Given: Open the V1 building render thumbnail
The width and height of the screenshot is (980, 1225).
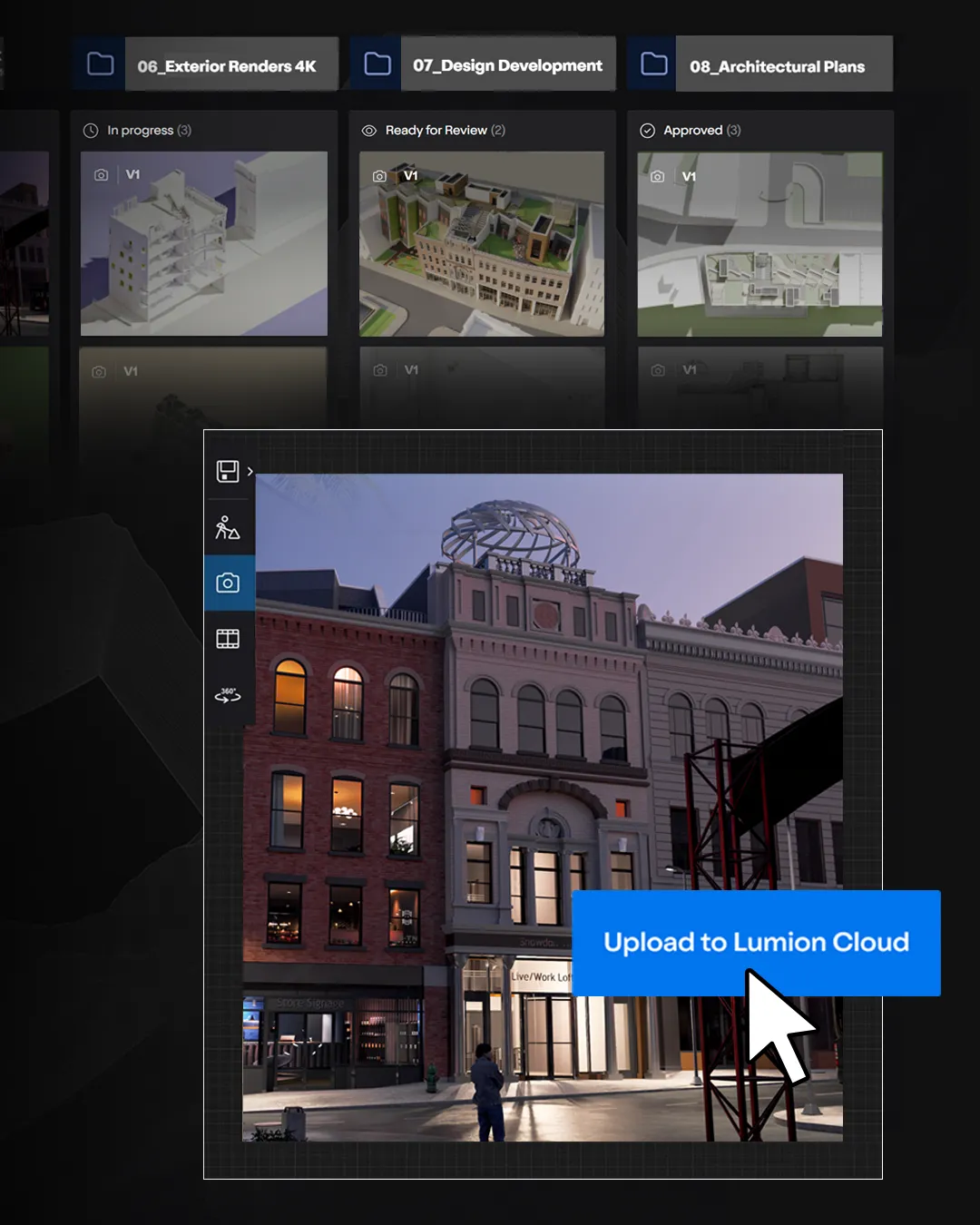Looking at the screenshot, I should (x=203, y=241).
